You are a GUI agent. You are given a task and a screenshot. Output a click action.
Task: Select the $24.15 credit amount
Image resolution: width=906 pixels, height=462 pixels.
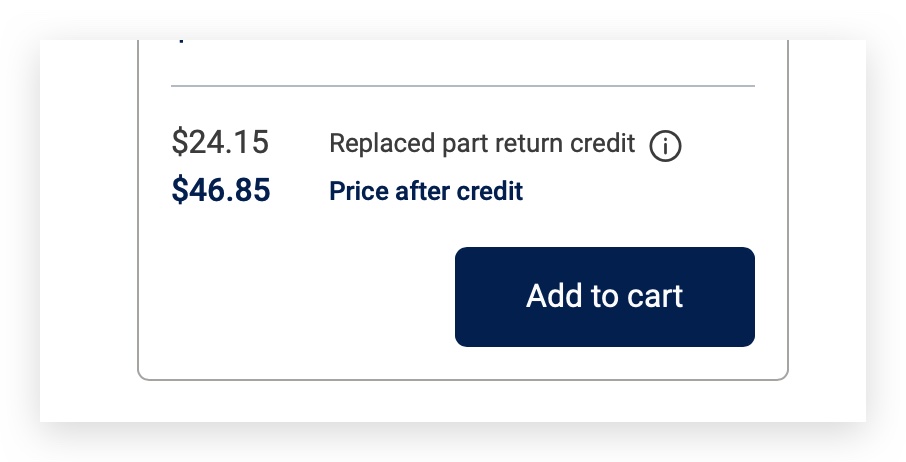pyautogui.click(x=220, y=142)
